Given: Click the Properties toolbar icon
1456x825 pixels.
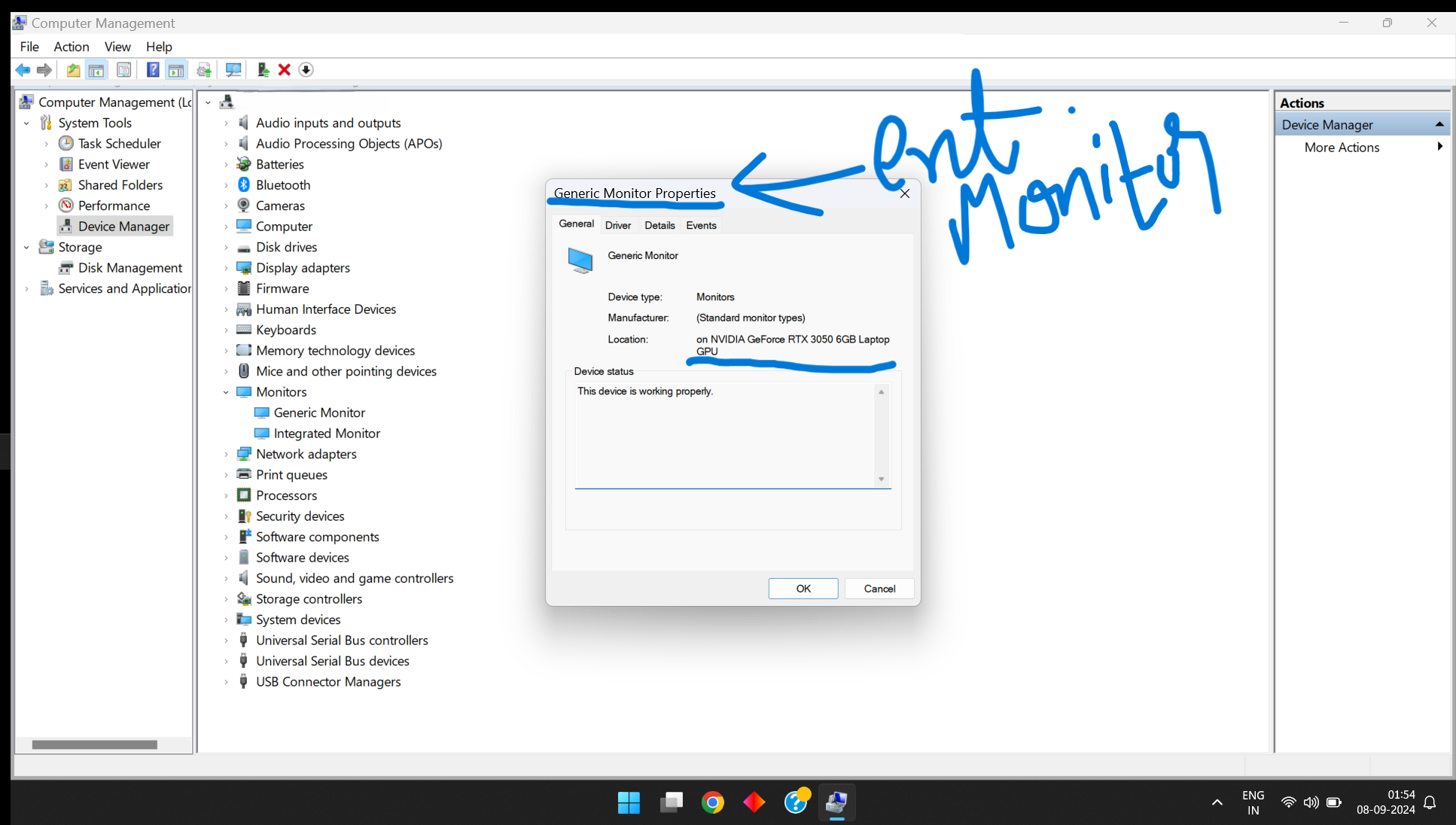Looking at the screenshot, I should point(123,70).
